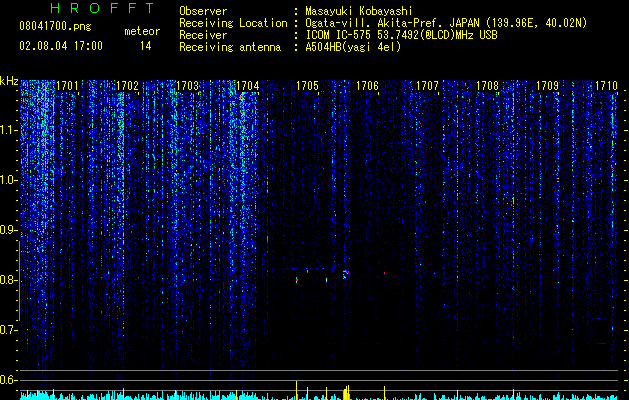Click the 0.7 kHz axis label
The image size is (629, 400).
click(x=7, y=330)
